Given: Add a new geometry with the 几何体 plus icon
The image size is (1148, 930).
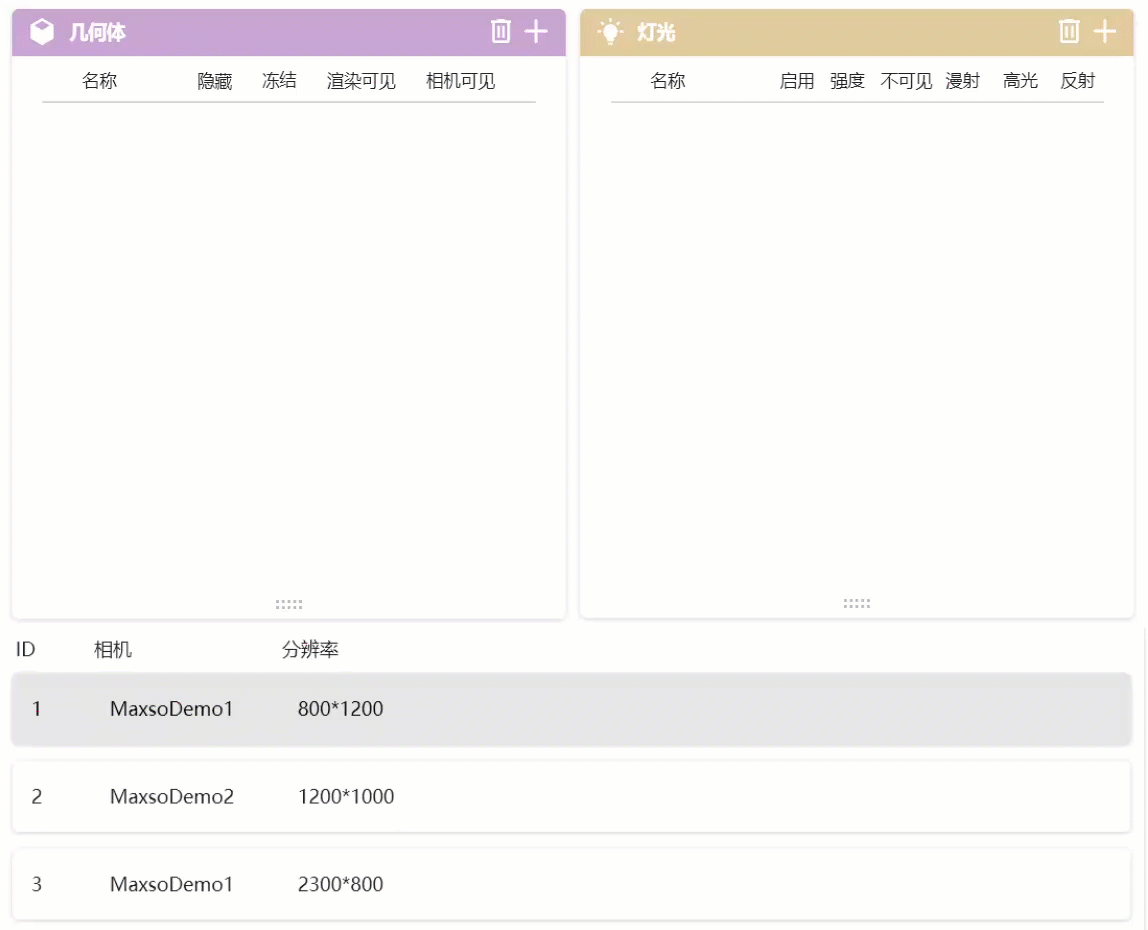Looking at the screenshot, I should point(536,31).
